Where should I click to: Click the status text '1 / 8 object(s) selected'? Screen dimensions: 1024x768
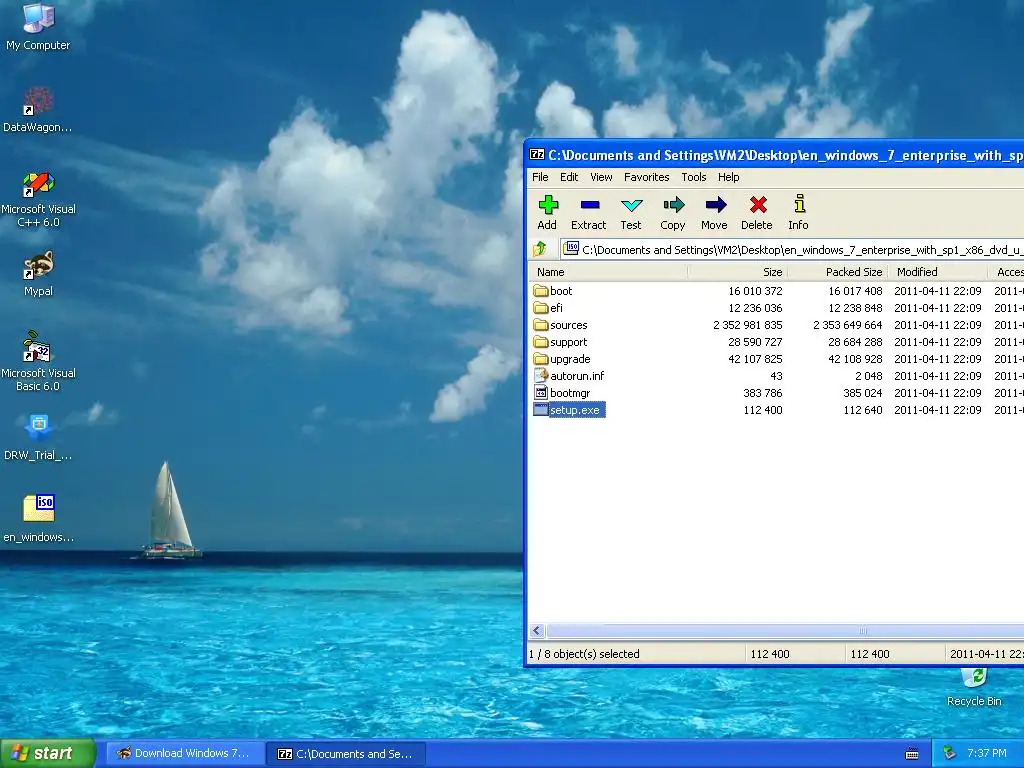pyautogui.click(x=584, y=654)
